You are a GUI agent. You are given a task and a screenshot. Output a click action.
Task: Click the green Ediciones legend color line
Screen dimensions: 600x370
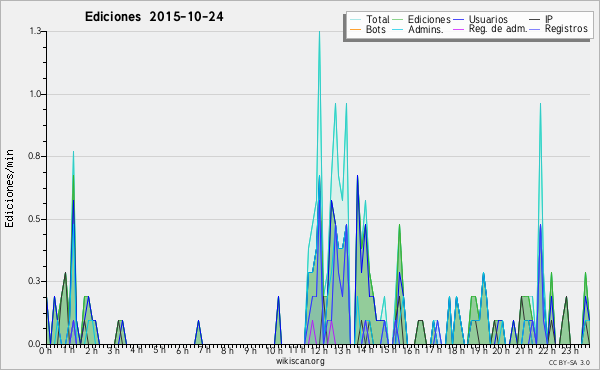[x=398, y=19]
